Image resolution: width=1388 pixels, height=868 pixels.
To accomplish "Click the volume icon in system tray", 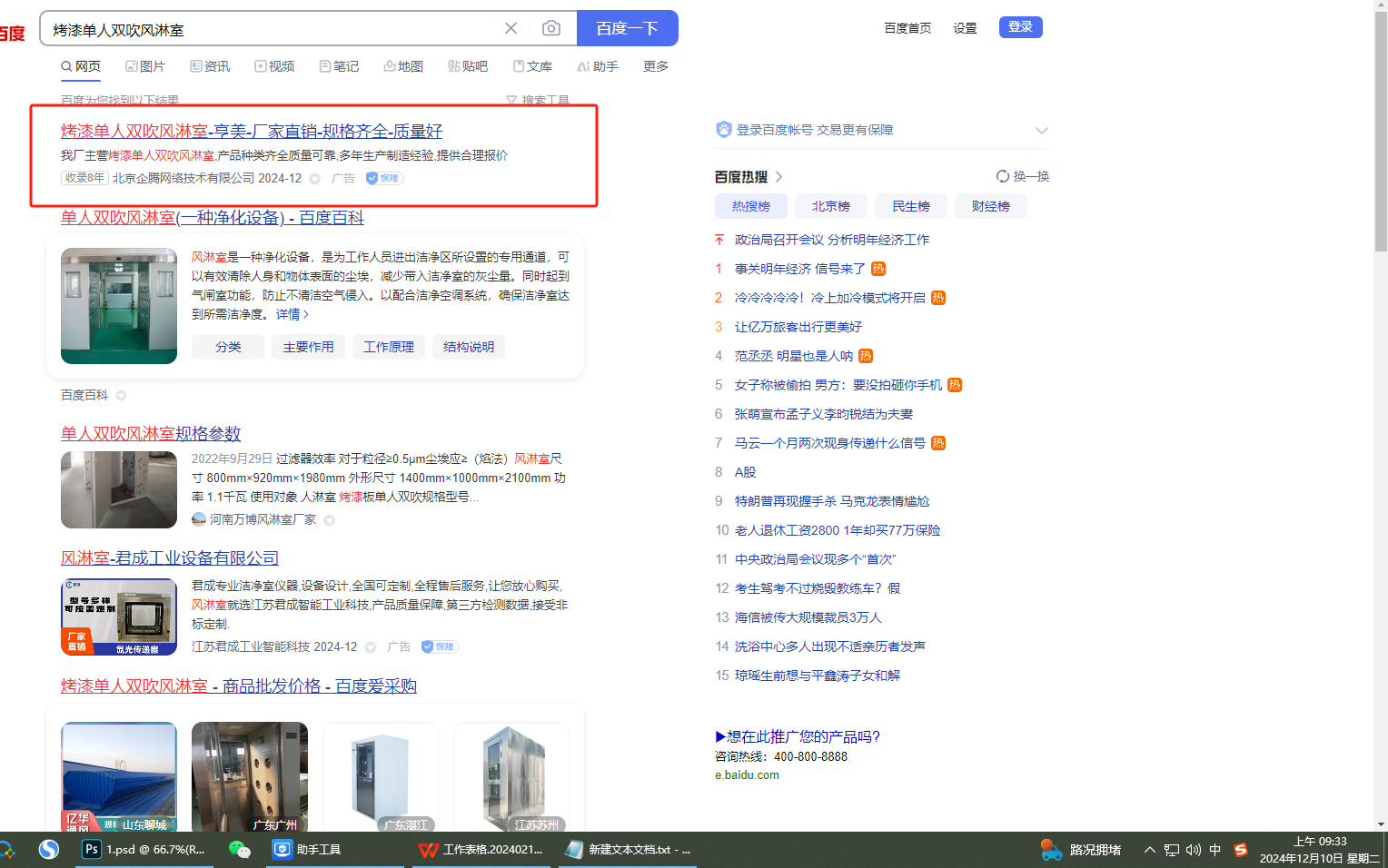I will coord(1193,850).
